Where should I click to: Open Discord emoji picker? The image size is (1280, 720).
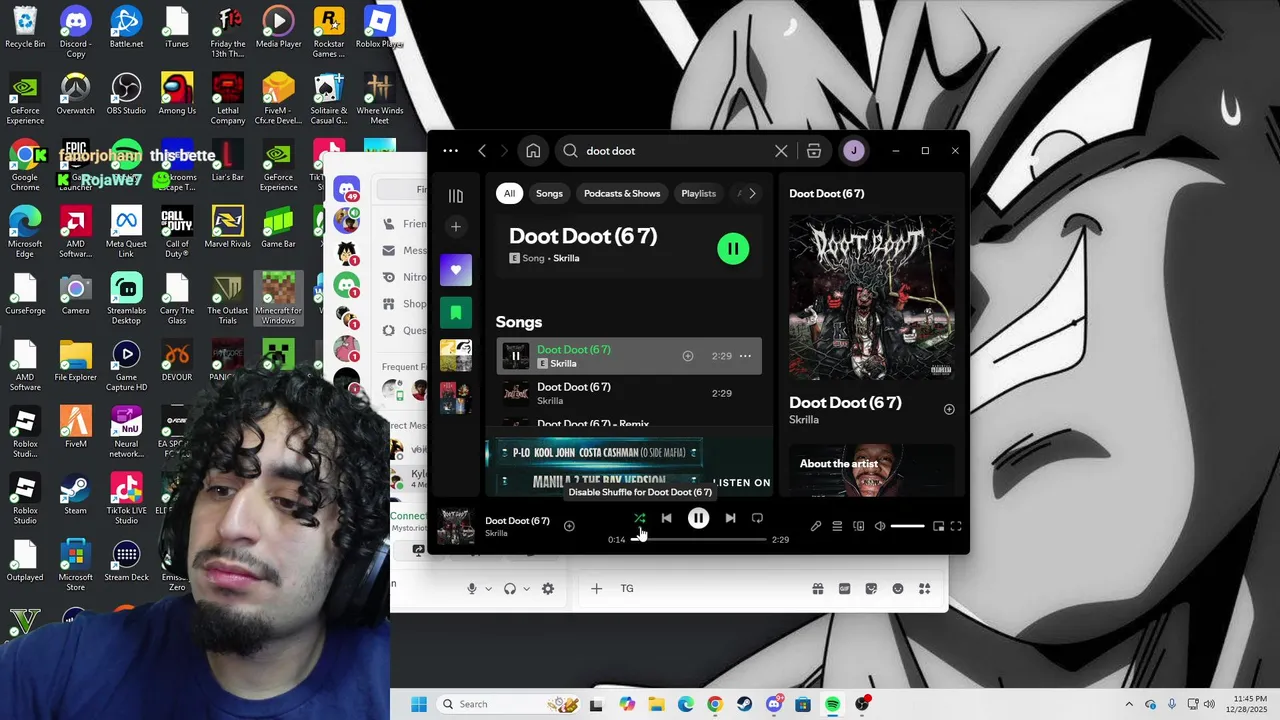(898, 589)
